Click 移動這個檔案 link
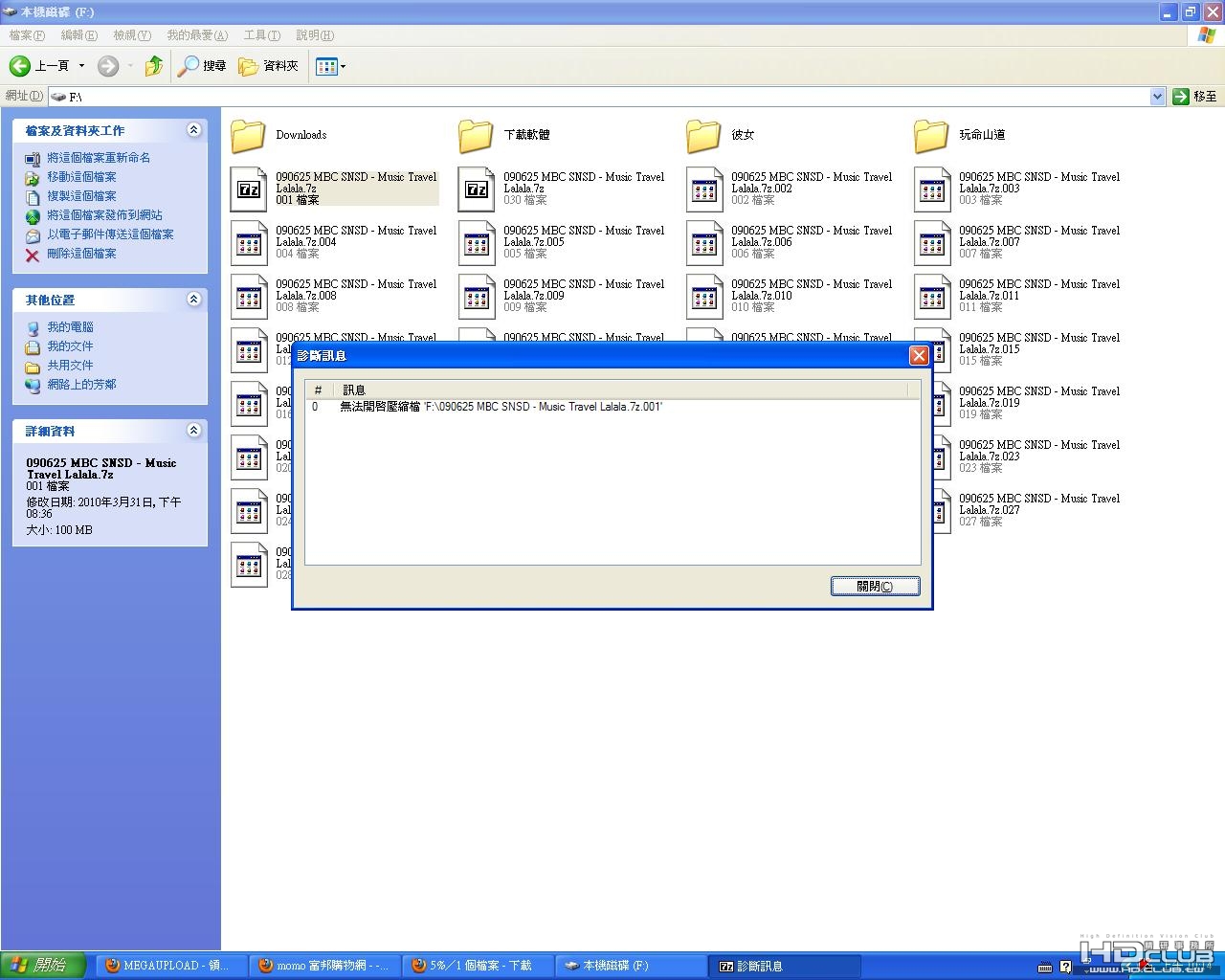Viewport: 1225px width, 980px height. [81, 177]
